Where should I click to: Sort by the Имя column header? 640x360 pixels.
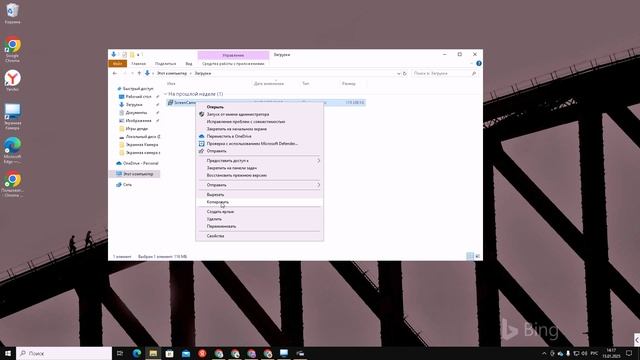171,84
